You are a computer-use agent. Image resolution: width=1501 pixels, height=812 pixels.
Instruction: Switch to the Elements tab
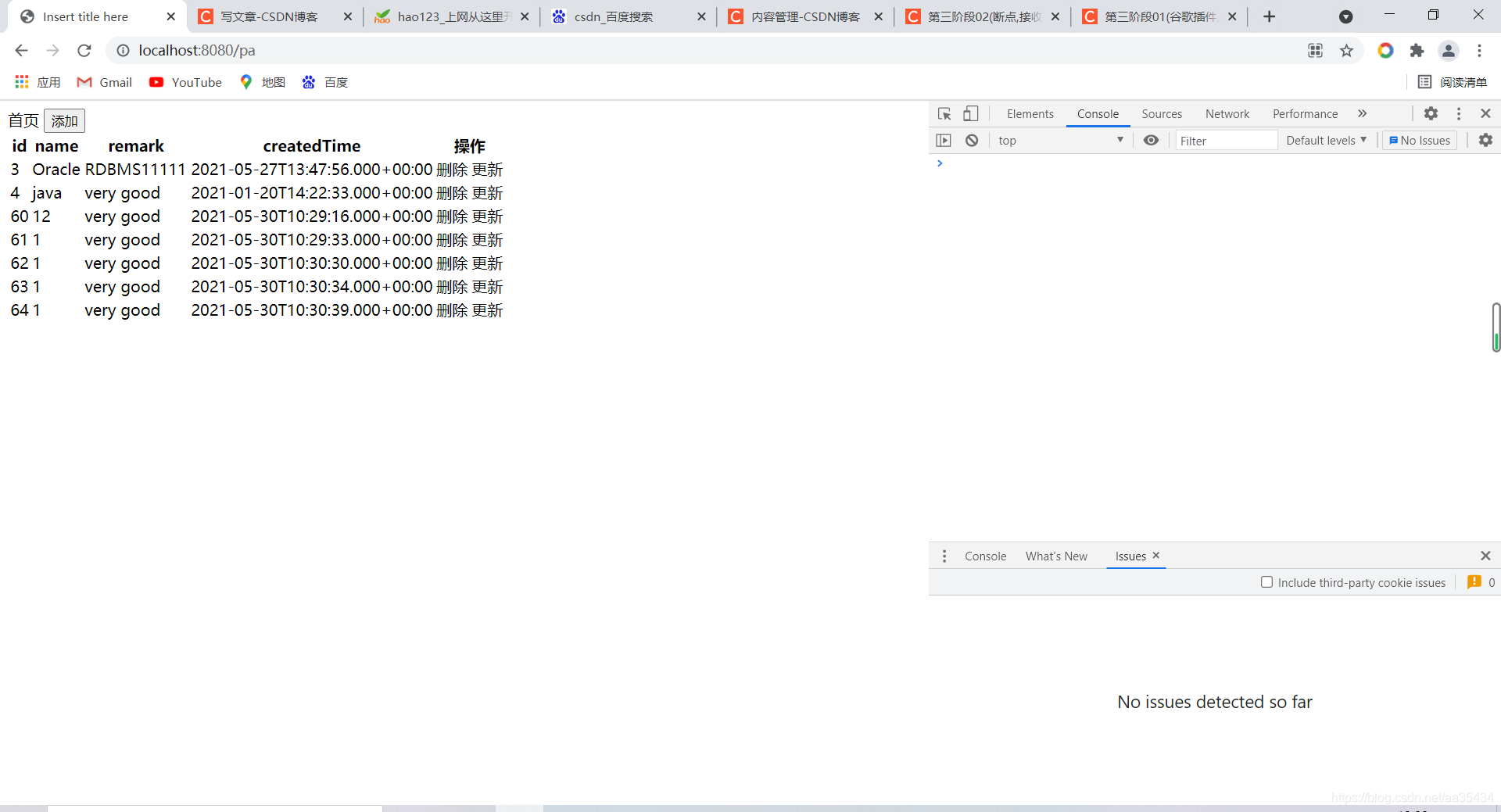1030,114
